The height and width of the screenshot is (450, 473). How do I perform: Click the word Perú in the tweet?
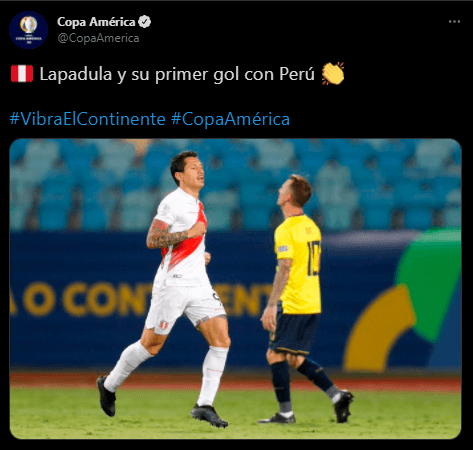[x=297, y=74]
